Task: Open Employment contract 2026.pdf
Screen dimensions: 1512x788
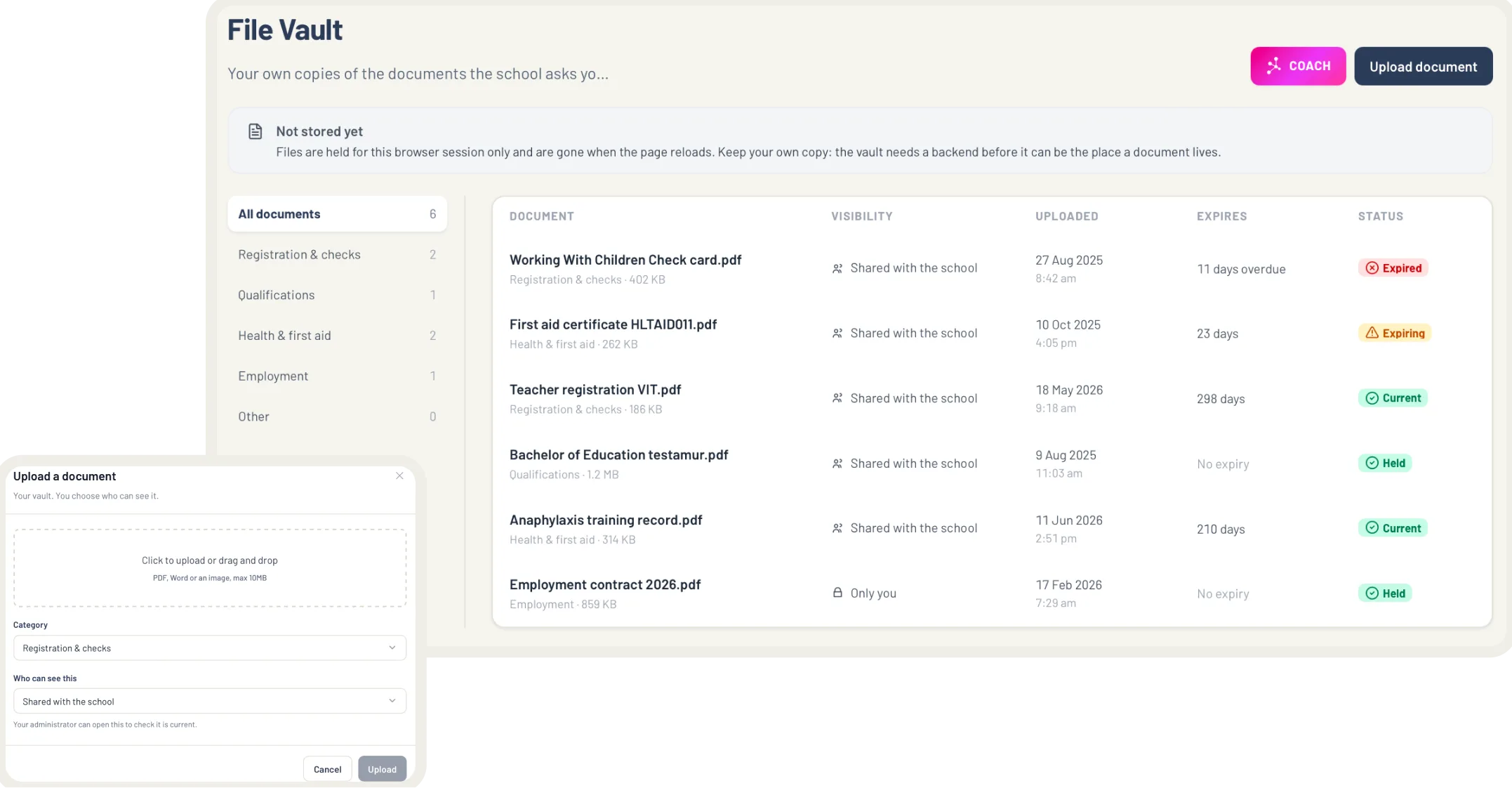Action: click(605, 585)
